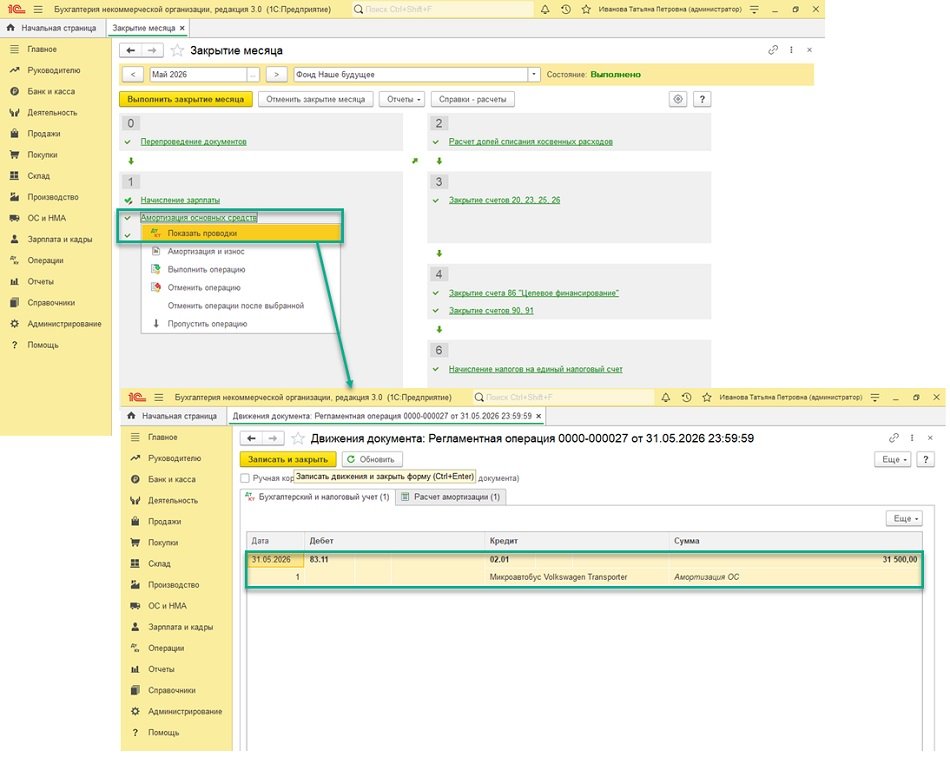The image size is (950, 757).
Task: Open Еще dropdown above postings table
Action: tap(905, 519)
